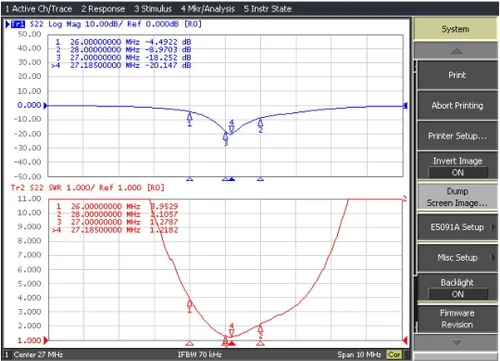Click the Firmware Revision softkey

pyautogui.click(x=457, y=318)
